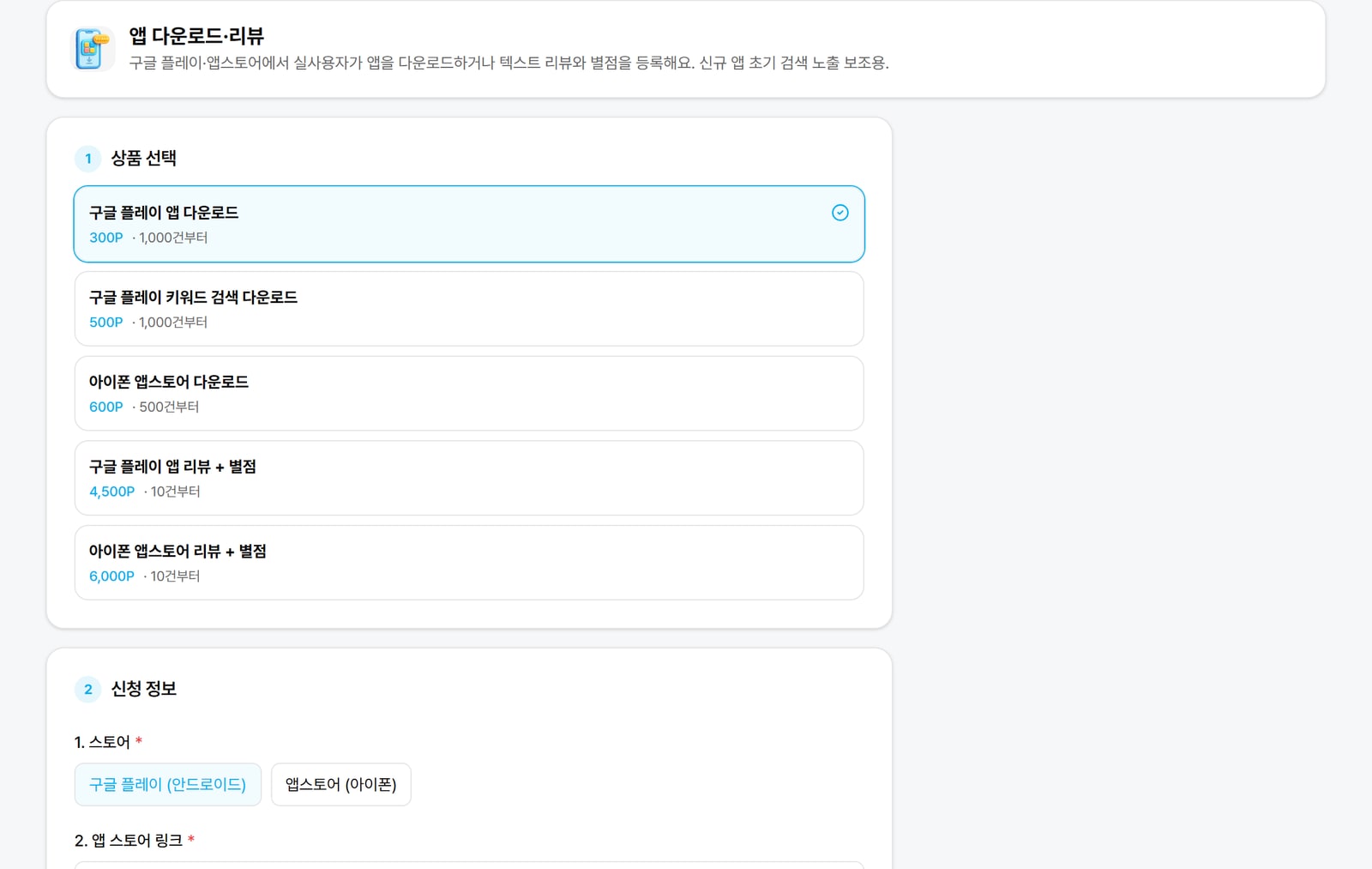Image resolution: width=1372 pixels, height=869 pixels.
Task: Select 구글 플레이 키워드 검색 다운로드 option
Action: 469,309
